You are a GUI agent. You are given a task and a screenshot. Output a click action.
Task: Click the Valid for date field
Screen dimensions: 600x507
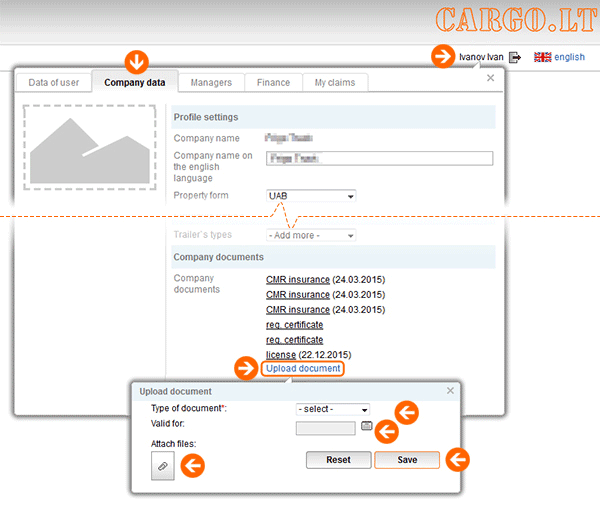(x=326, y=428)
